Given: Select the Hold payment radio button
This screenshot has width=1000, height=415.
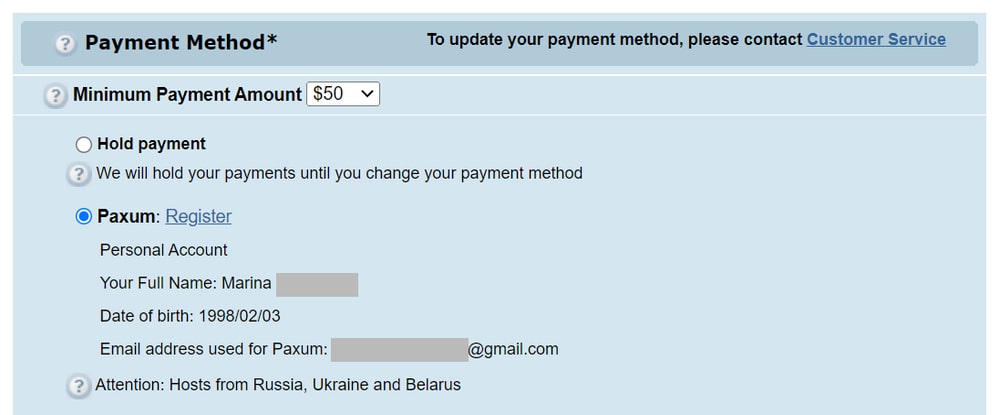Looking at the screenshot, I should 84,144.
